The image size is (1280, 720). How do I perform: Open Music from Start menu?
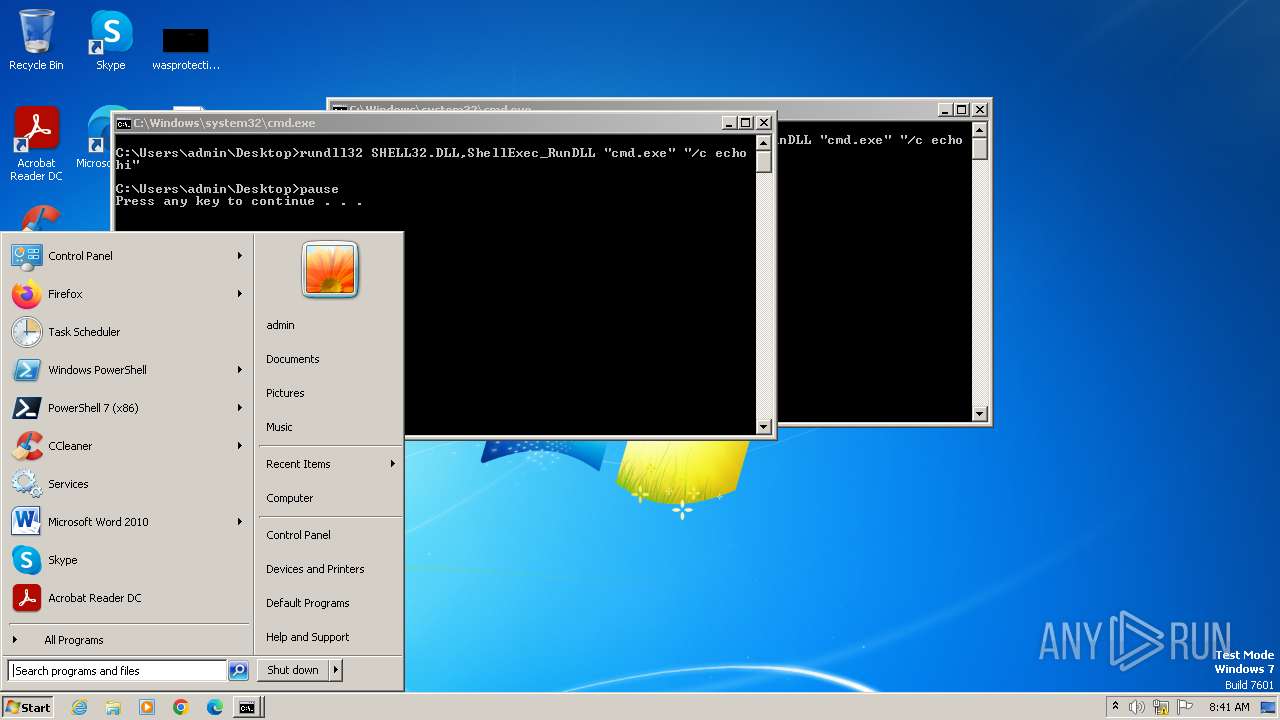[x=279, y=427]
